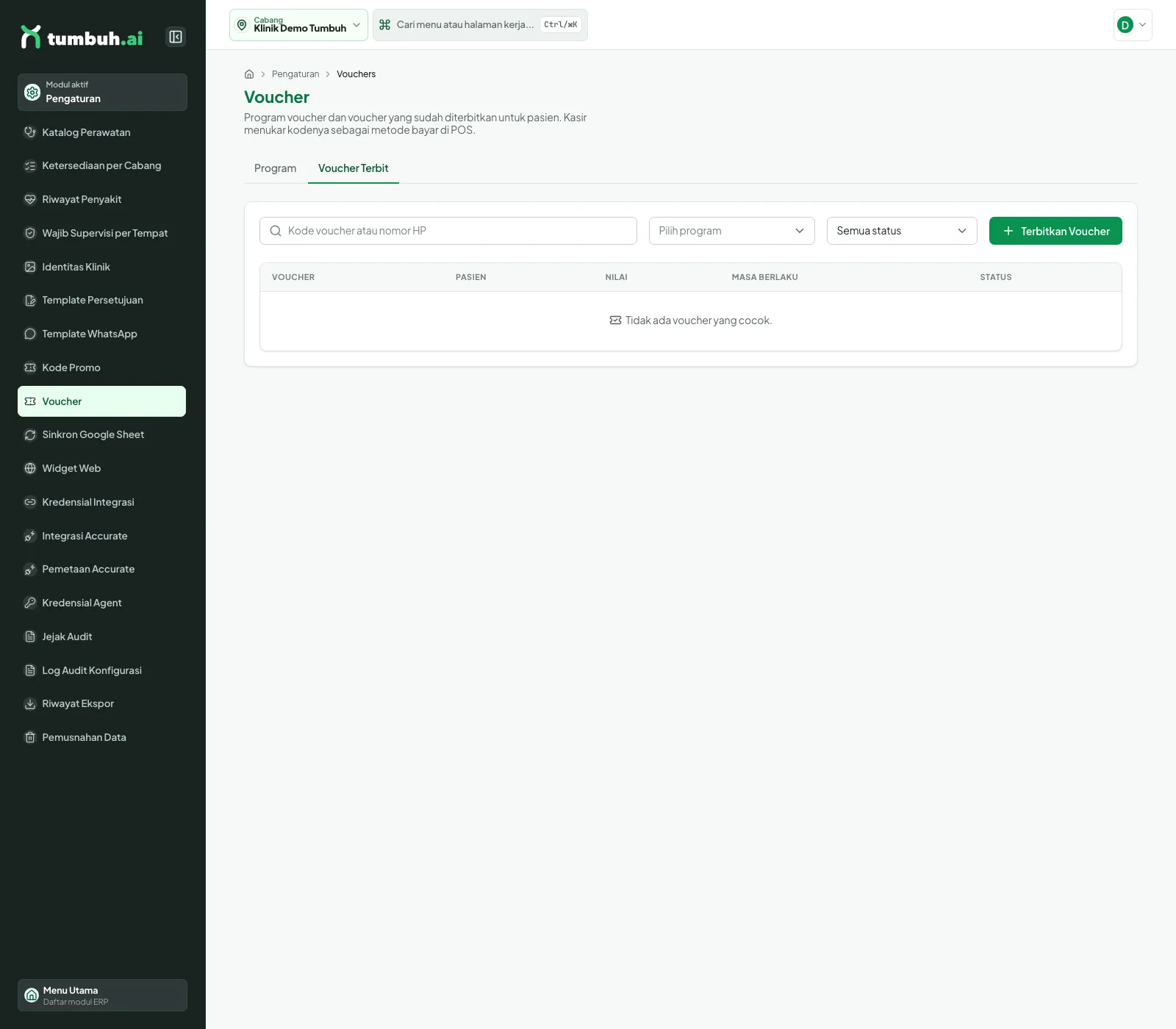Open Kredensial Integrasi
This screenshot has height=1029, width=1176.
click(x=101, y=502)
